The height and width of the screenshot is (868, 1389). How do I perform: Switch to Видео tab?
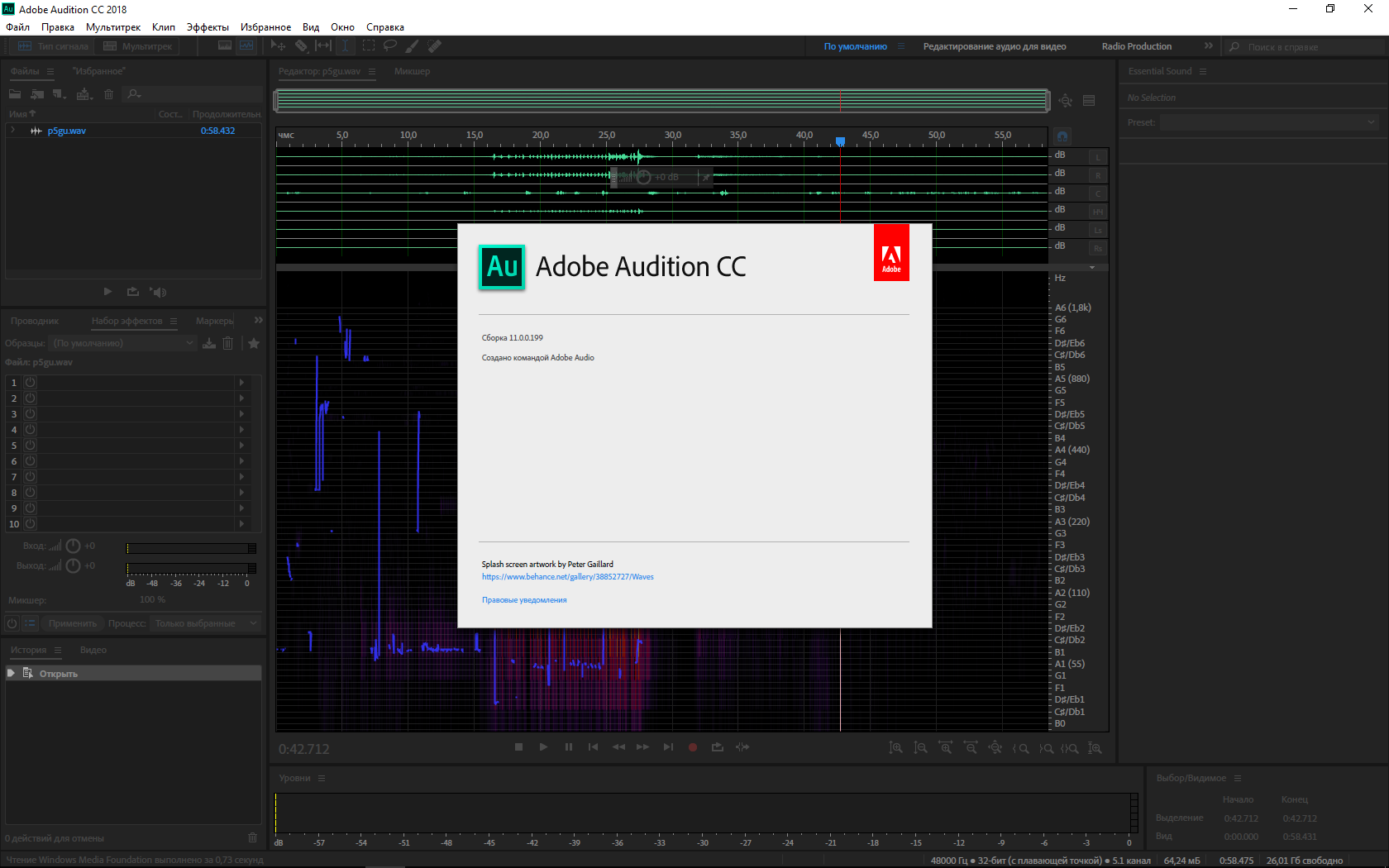pos(93,650)
